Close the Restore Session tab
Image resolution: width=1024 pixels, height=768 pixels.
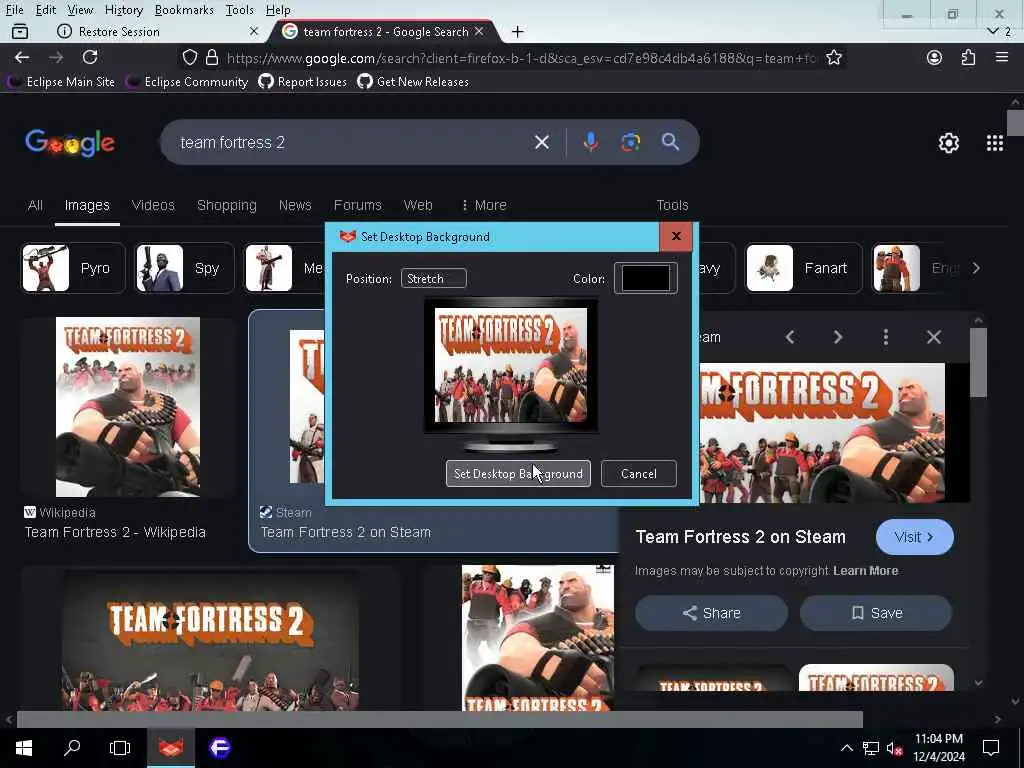pyautogui.click(x=254, y=31)
